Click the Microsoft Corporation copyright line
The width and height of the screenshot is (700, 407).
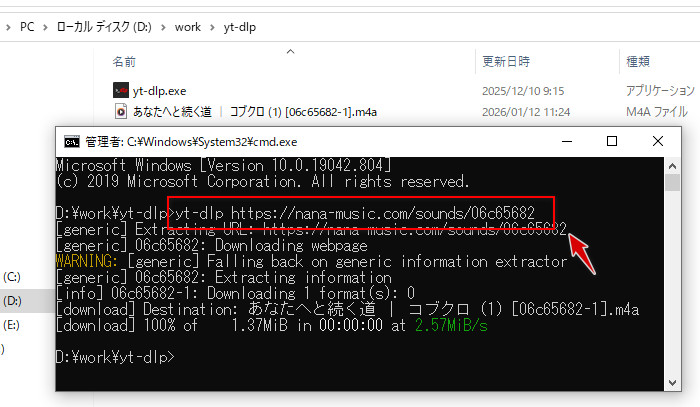(262, 182)
